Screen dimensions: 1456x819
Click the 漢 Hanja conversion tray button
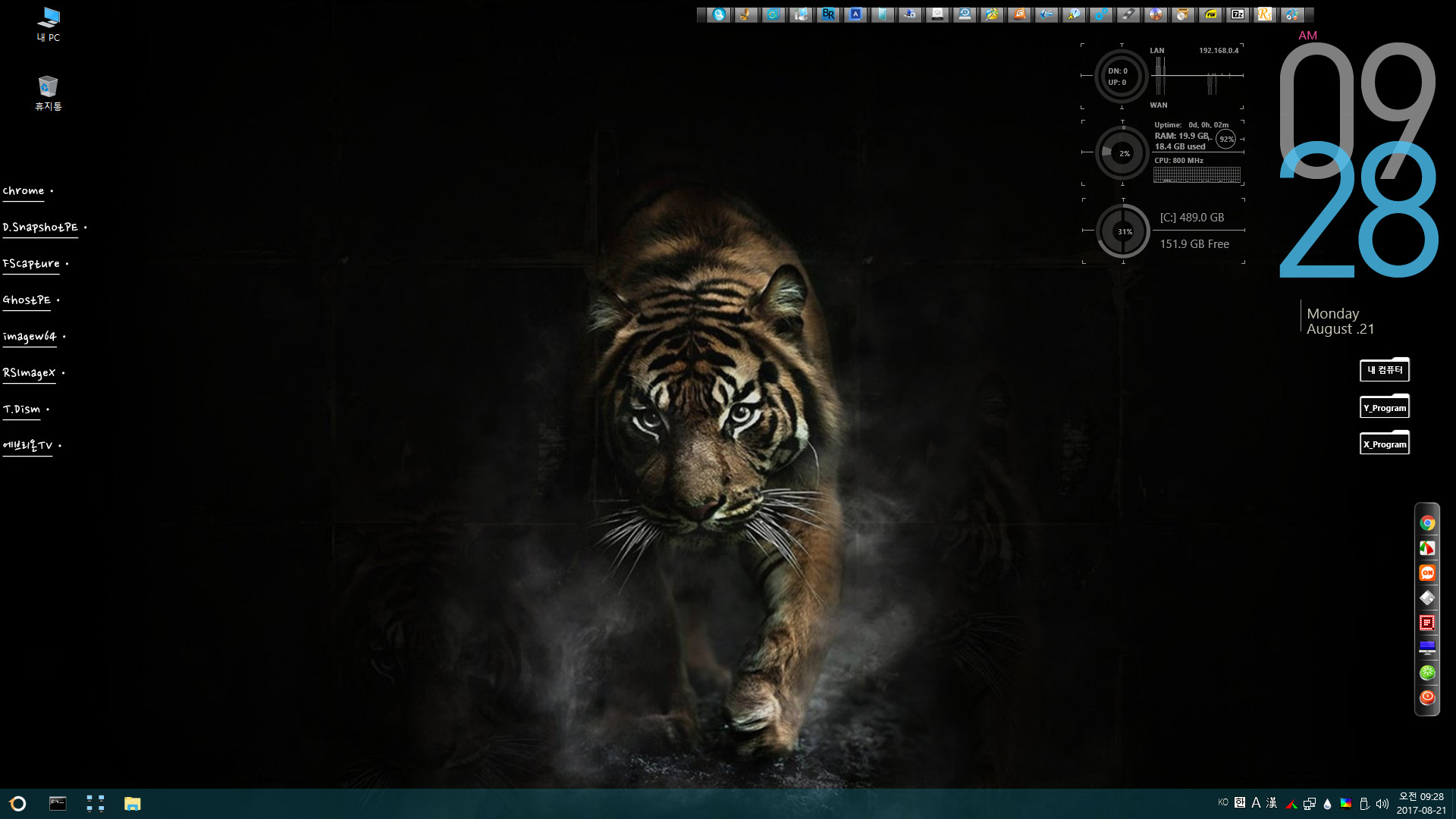[x=1272, y=802]
